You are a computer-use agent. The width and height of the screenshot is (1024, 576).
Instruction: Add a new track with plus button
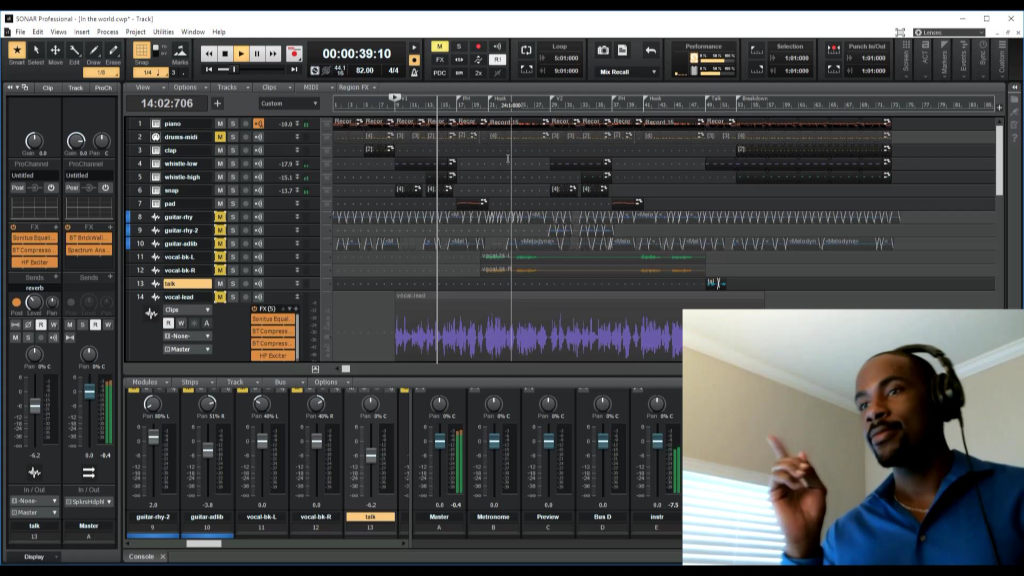pyautogui.click(x=217, y=103)
